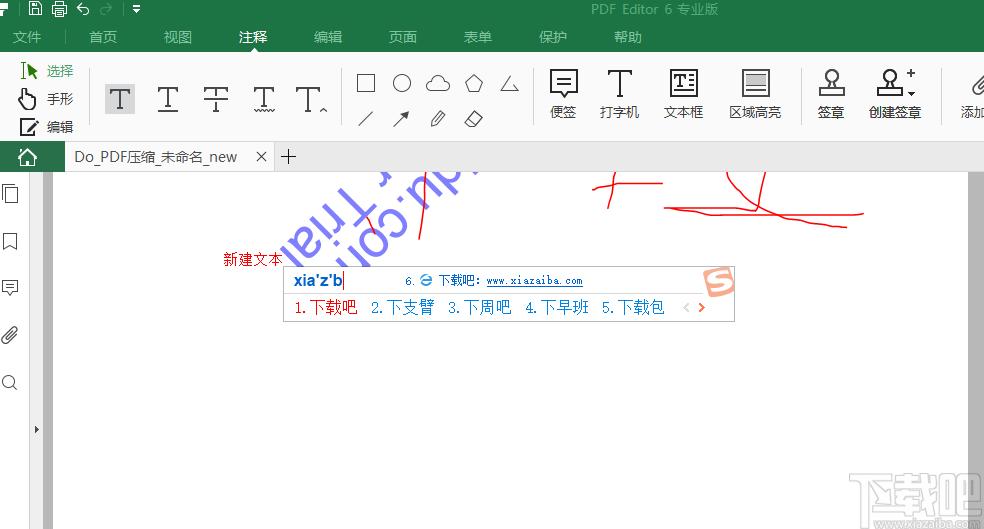Click the 新建文本 text annotation
Image resolution: width=984 pixels, height=529 pixels.
click(252, 259)
